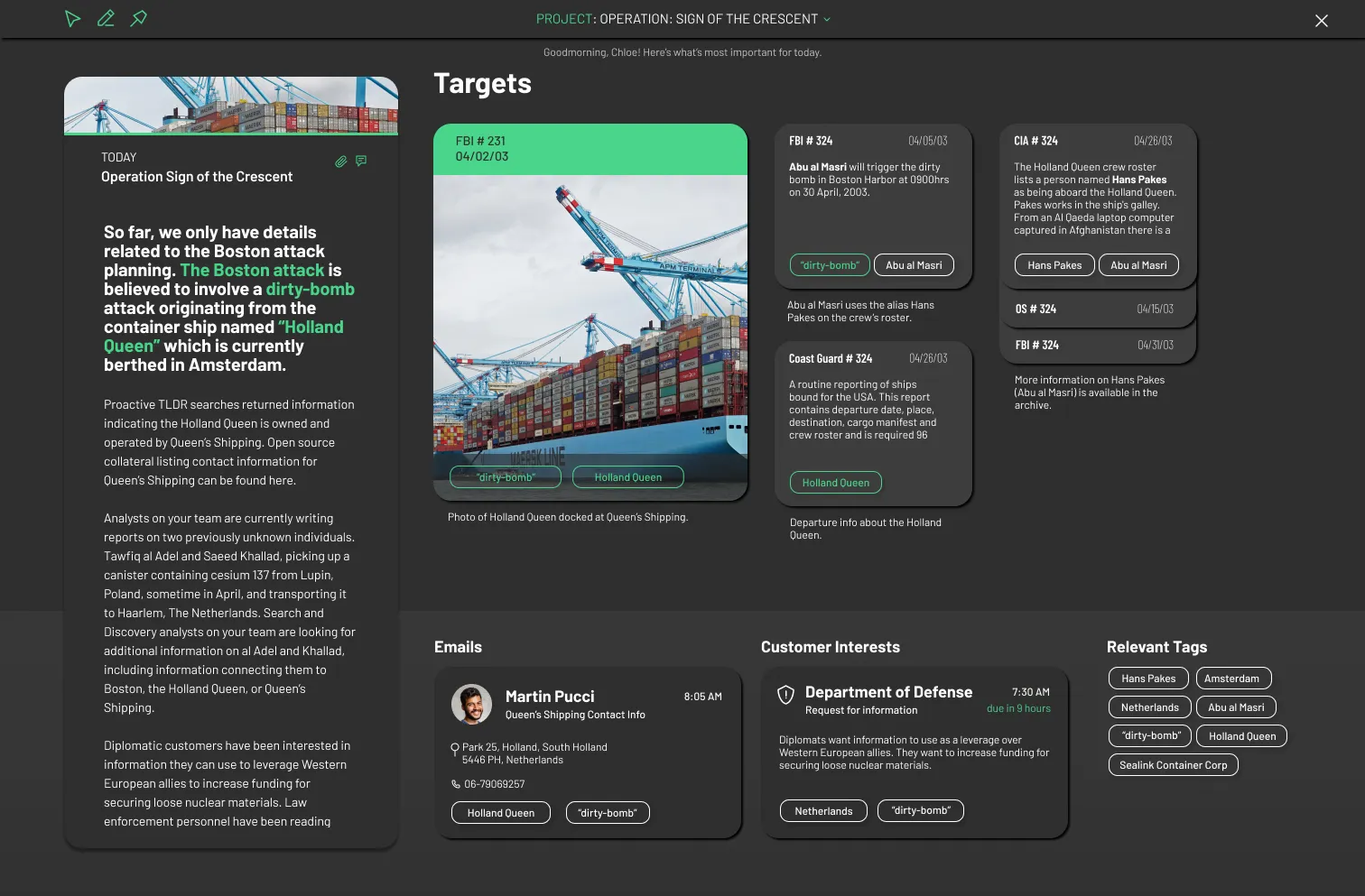Click the shield icon for Department of Defense
1365x896 pixels.
coord(786,694)
